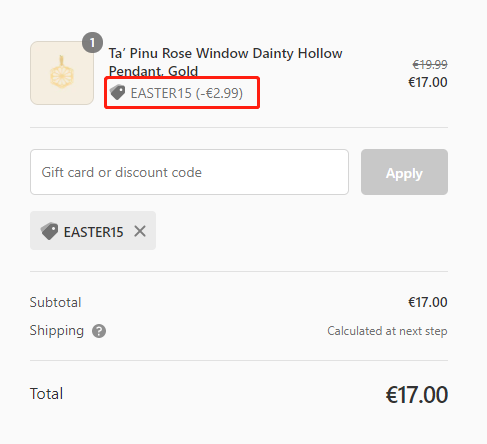Click the Apply discount button
The image size is (487, 444).
coord(404,172)
